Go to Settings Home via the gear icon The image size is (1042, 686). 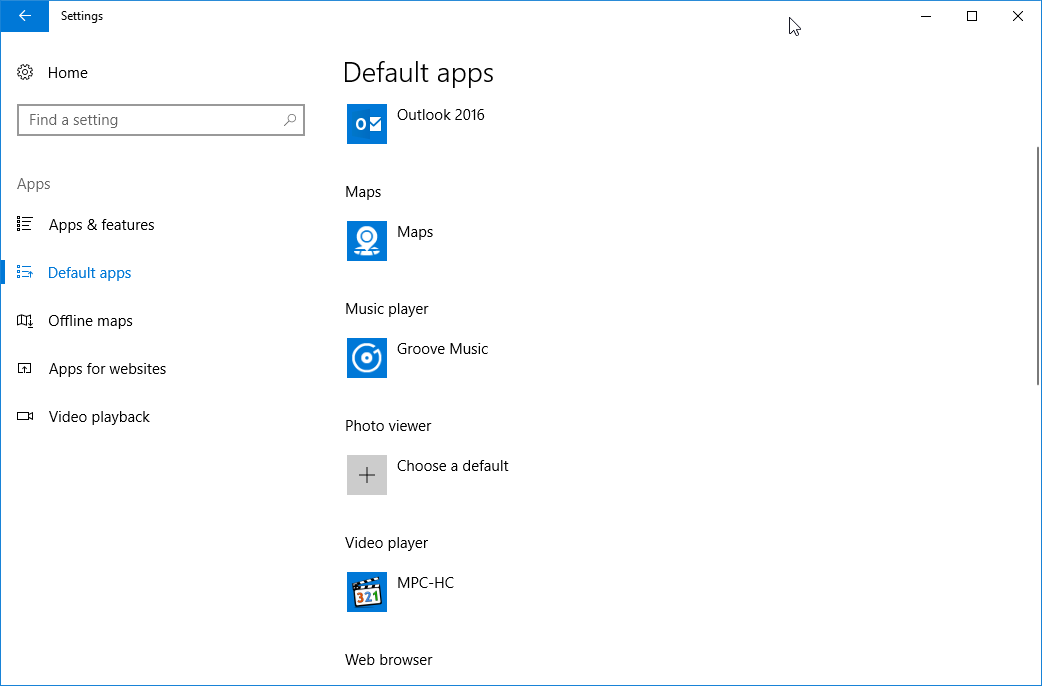pyautogui.click(x=26, y=73)
